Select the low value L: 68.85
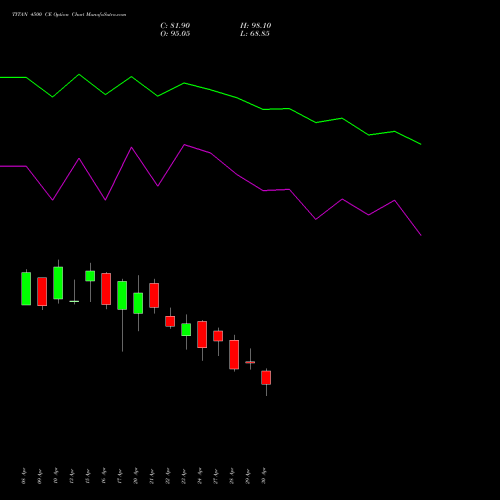Viewport: 500px width, 500px height. pos(255,34)
